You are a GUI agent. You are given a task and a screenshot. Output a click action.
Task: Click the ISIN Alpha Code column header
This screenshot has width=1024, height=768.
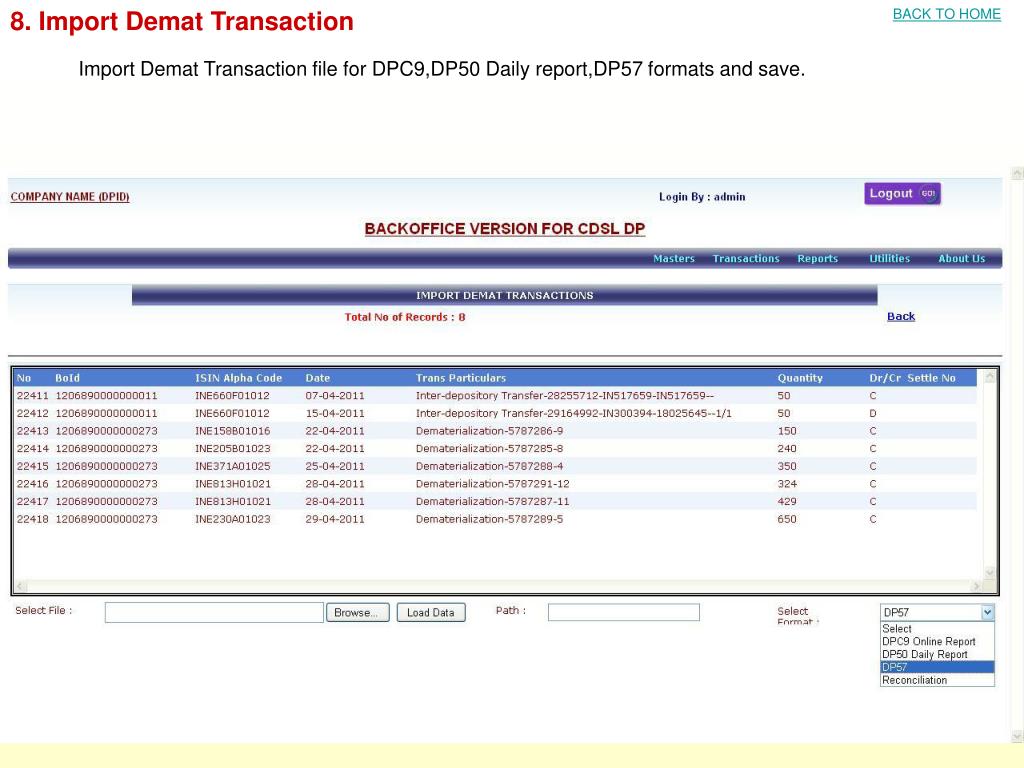point(238,378)
